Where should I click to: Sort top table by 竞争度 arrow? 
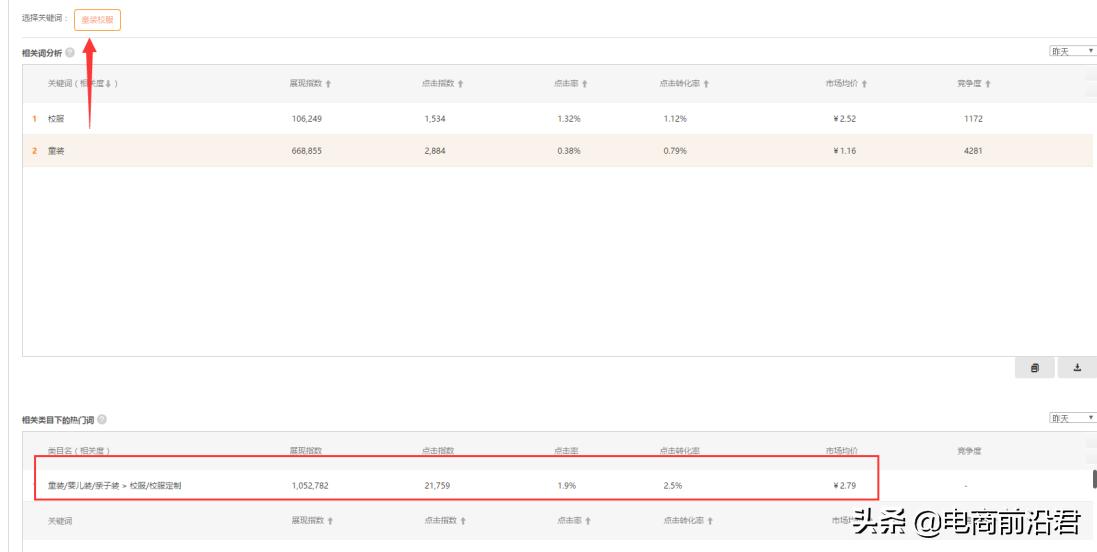click(x=988, y=84)
